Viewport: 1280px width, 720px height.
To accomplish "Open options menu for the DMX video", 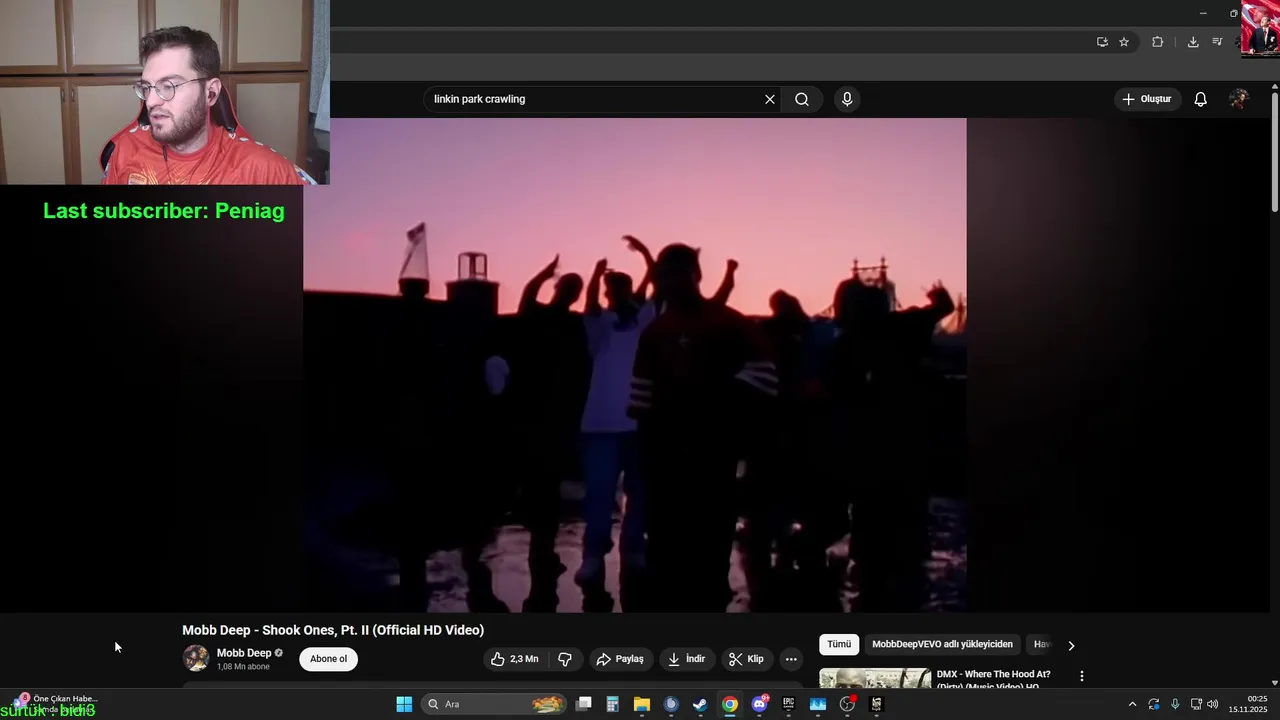I will [1081, 677].
